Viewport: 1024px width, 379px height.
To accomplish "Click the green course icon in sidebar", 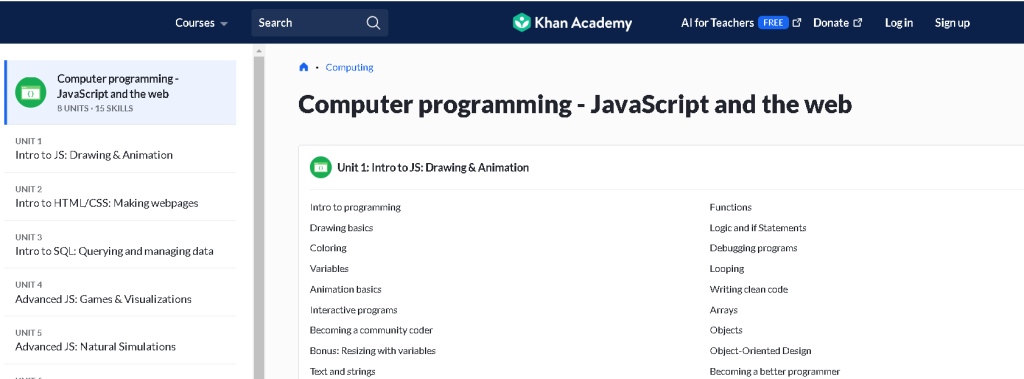I will pyautogui.click(x=31, y=93).
